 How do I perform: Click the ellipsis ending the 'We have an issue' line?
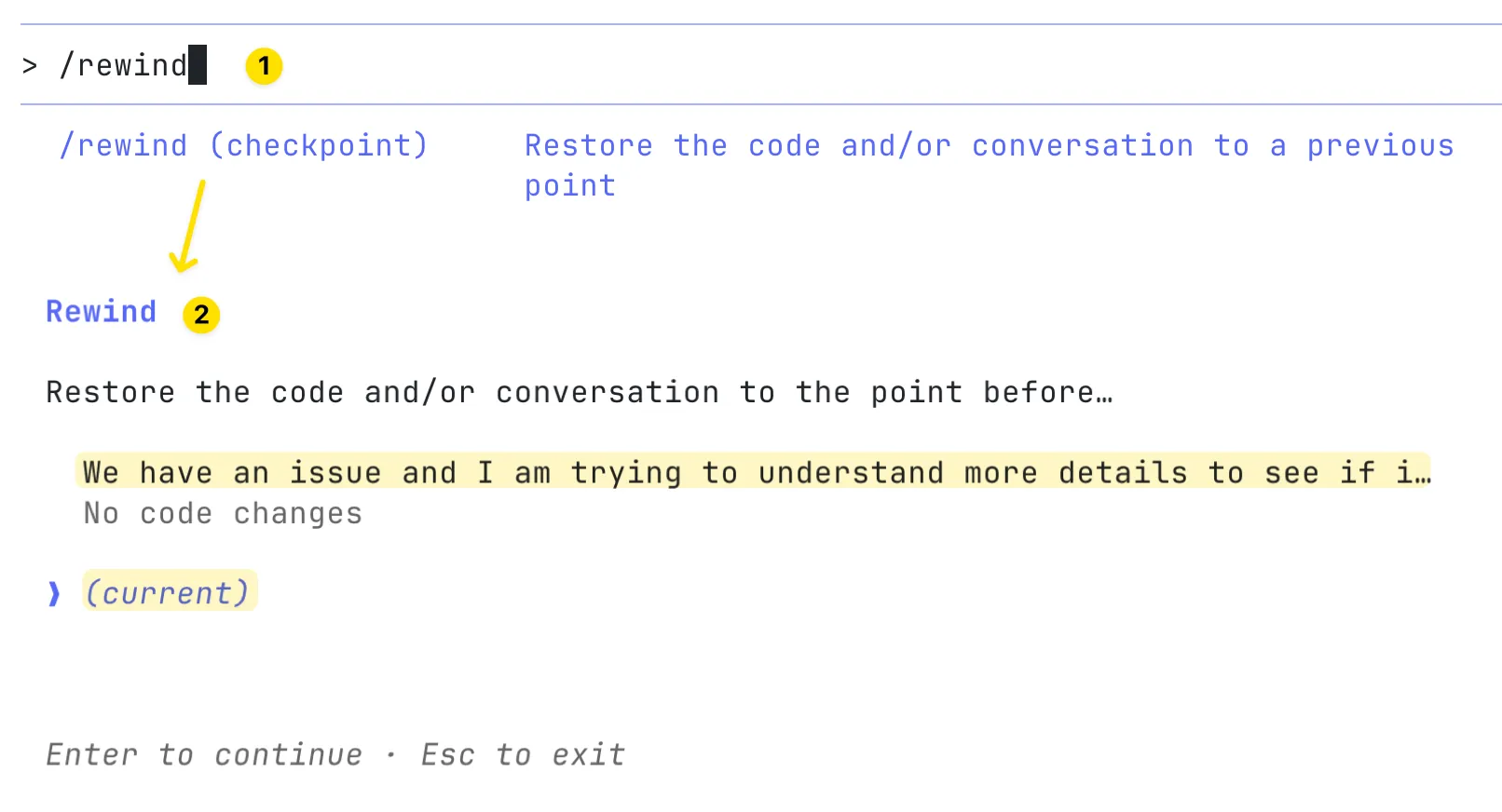1421,475
